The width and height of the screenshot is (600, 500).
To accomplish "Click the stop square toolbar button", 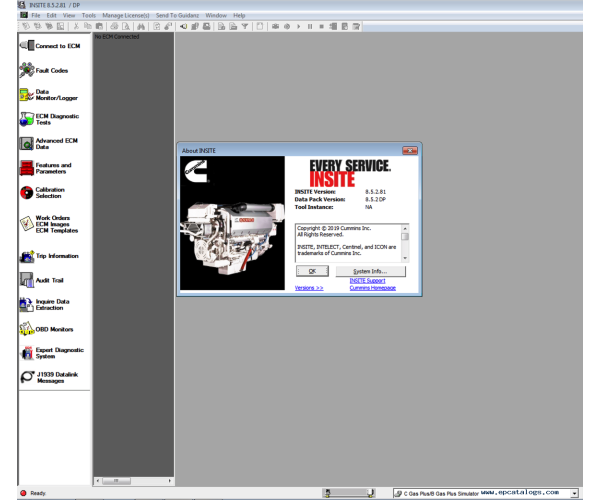I will click(321, 26).
